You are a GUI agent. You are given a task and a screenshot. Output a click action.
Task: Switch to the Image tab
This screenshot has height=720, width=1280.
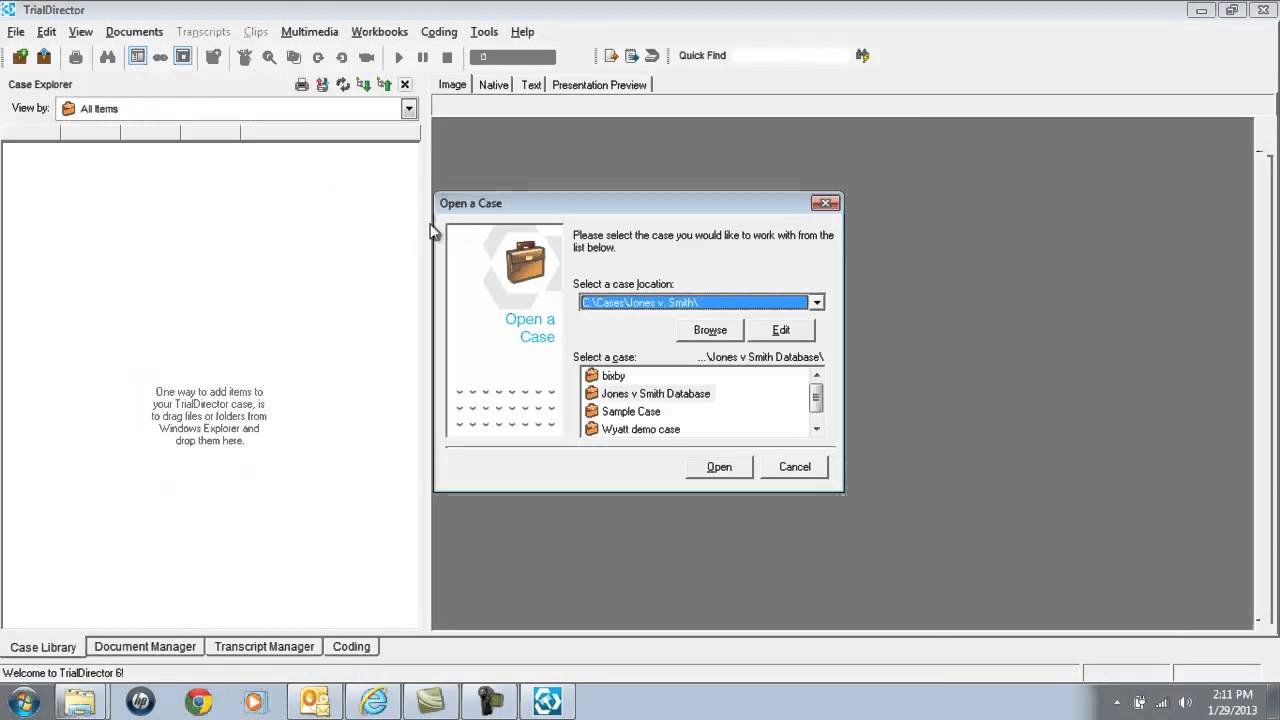click(x=452, y=85)
